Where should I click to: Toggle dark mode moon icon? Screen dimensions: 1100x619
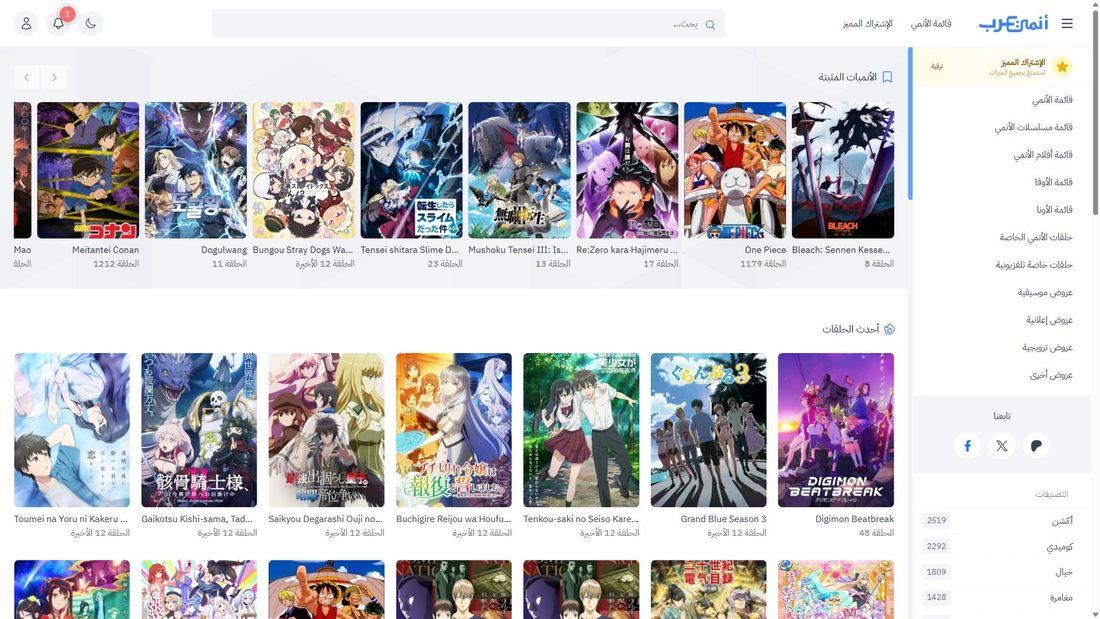point(90,23)
